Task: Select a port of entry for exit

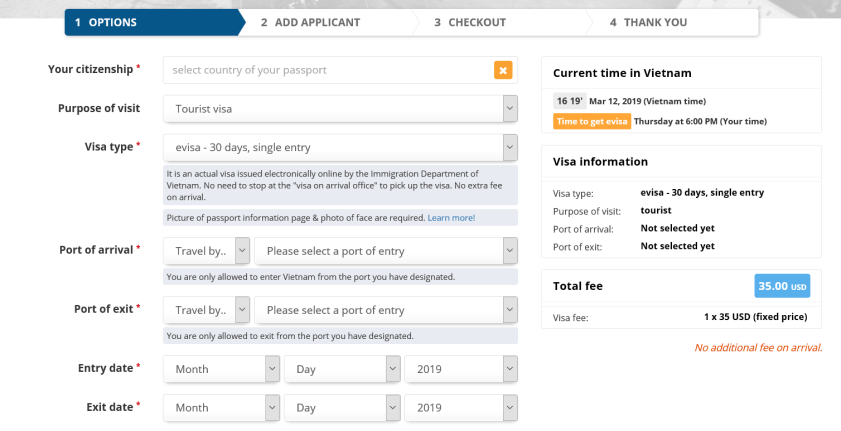Action: (x=386, y=310)
